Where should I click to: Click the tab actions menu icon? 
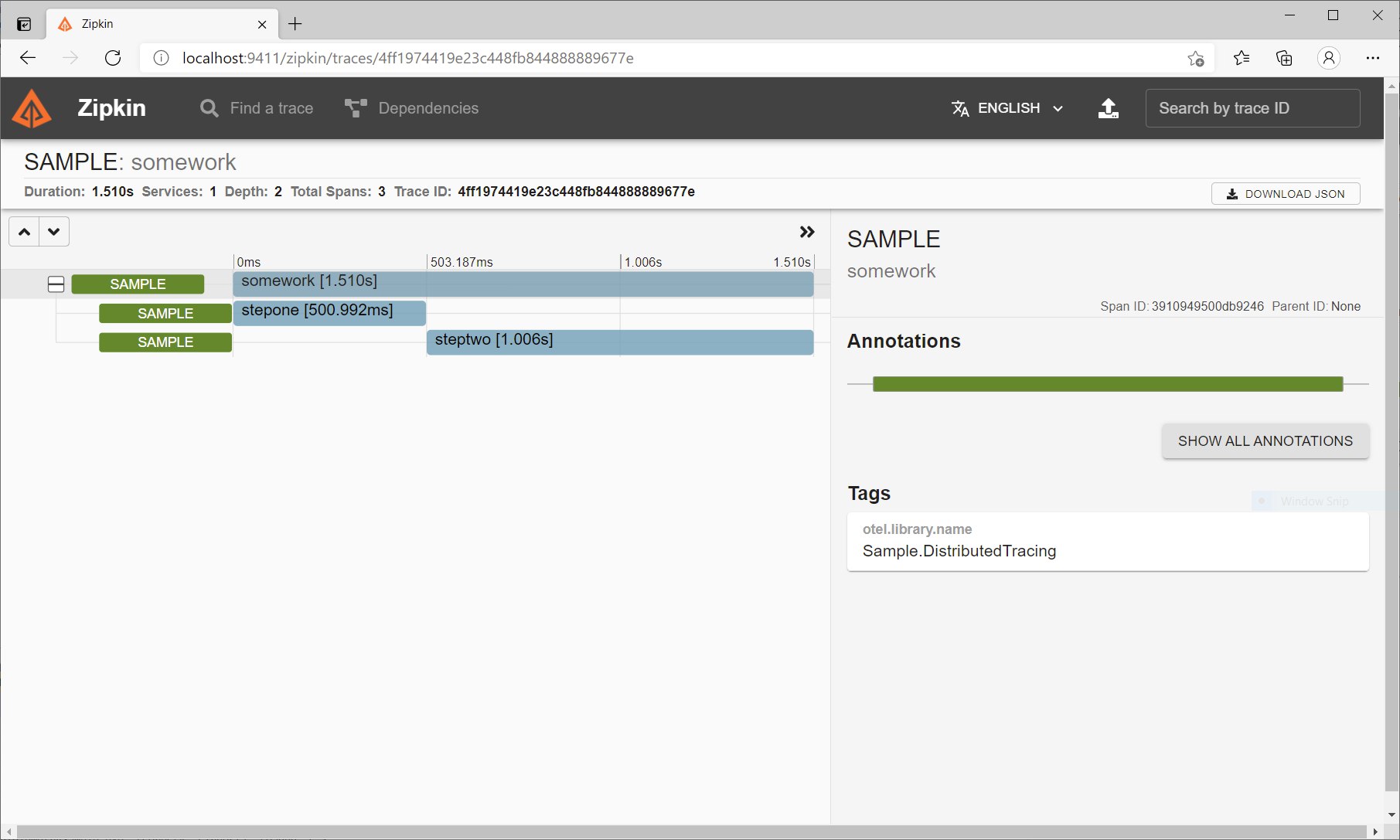click(24, 24)
